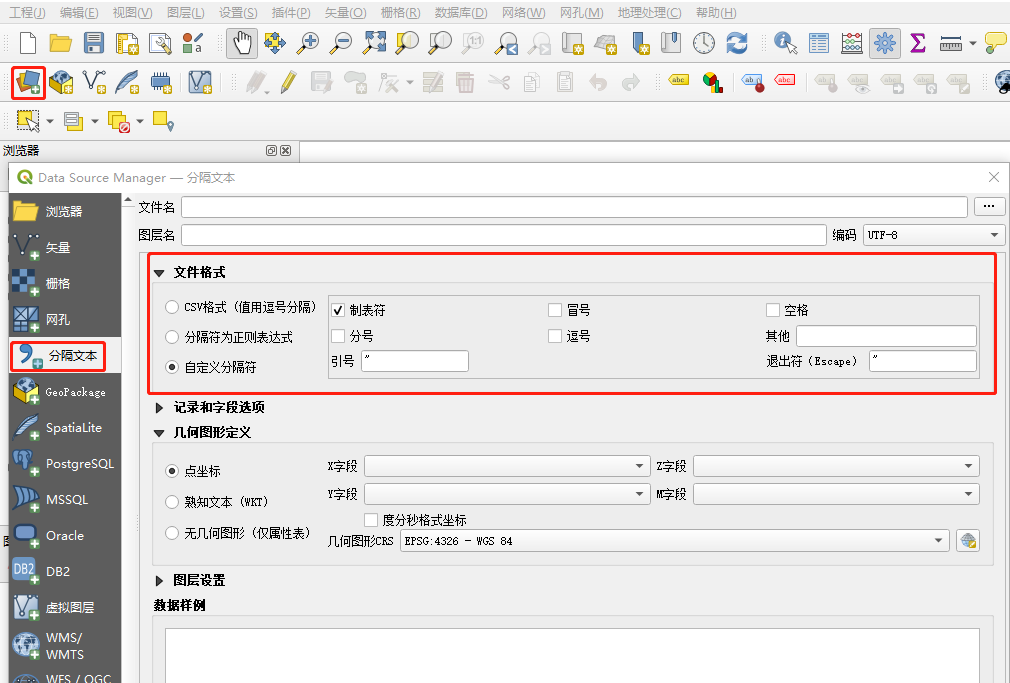Click the 图层名 input field

(x=504, y=235)
